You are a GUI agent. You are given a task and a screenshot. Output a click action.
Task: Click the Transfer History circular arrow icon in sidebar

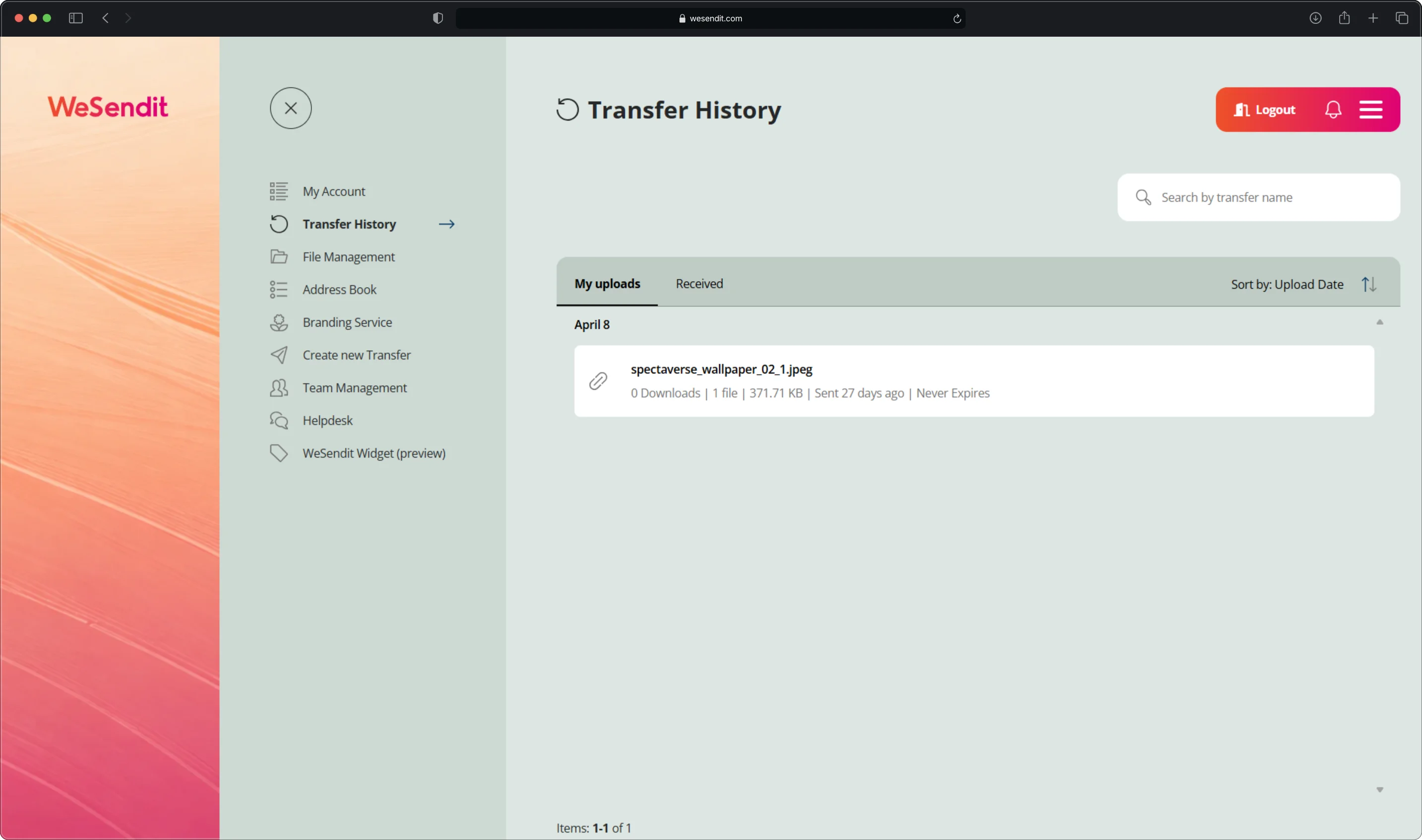(x=279, y=224)
